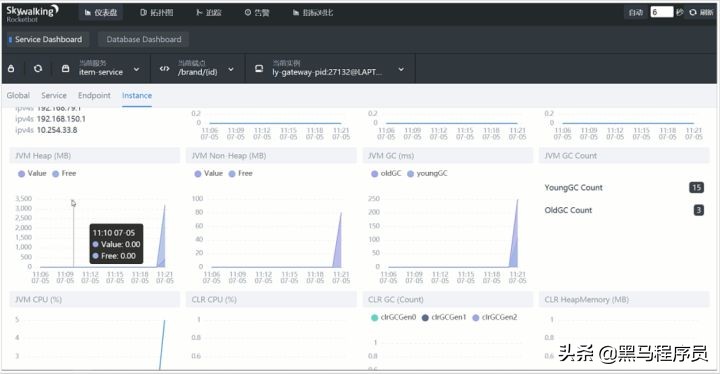720x374 pixels.
Task: Click the CLR GC (Count) panel title
Action: (x=396, y=300)
